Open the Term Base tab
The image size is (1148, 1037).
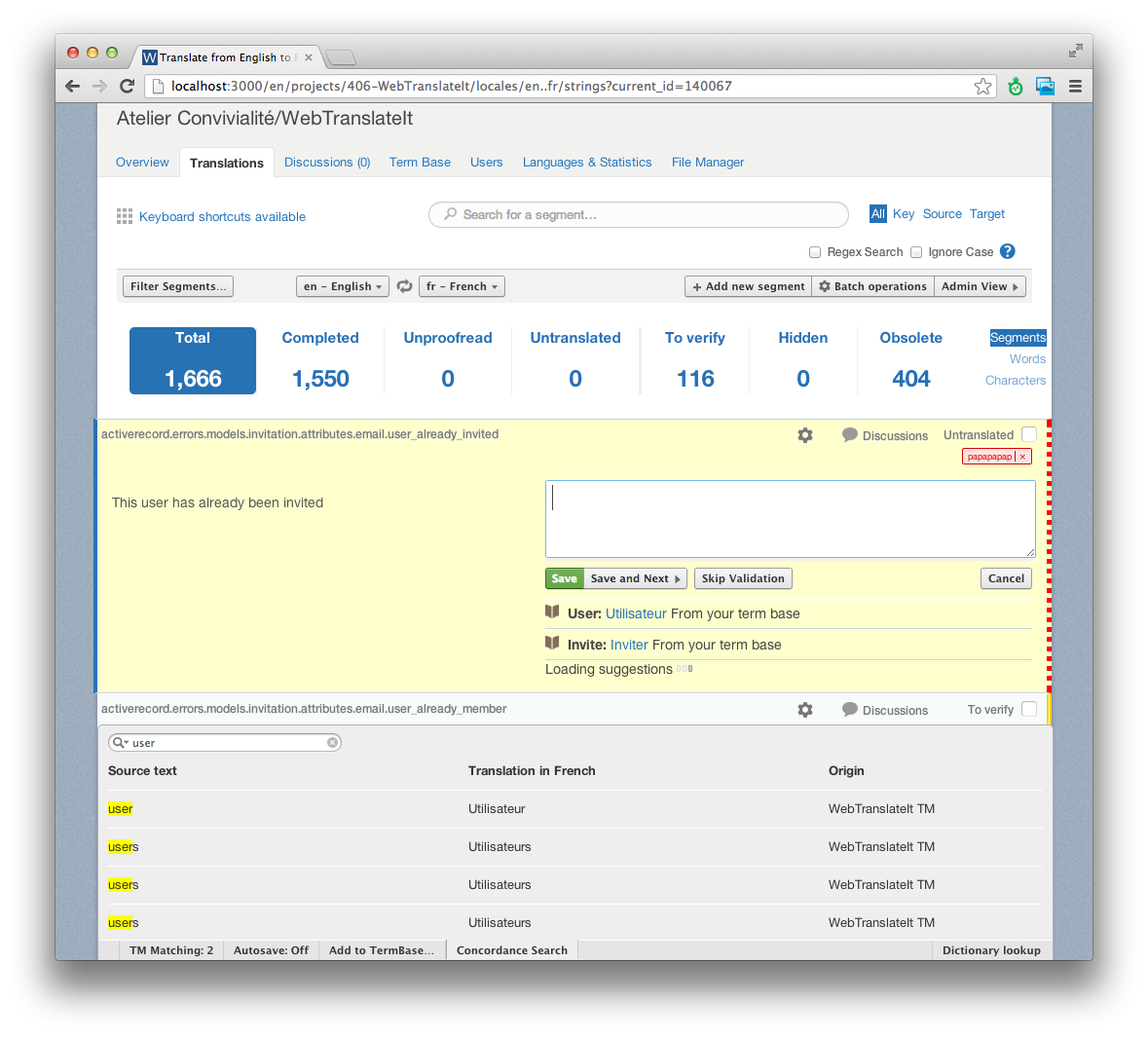(420, 162)
